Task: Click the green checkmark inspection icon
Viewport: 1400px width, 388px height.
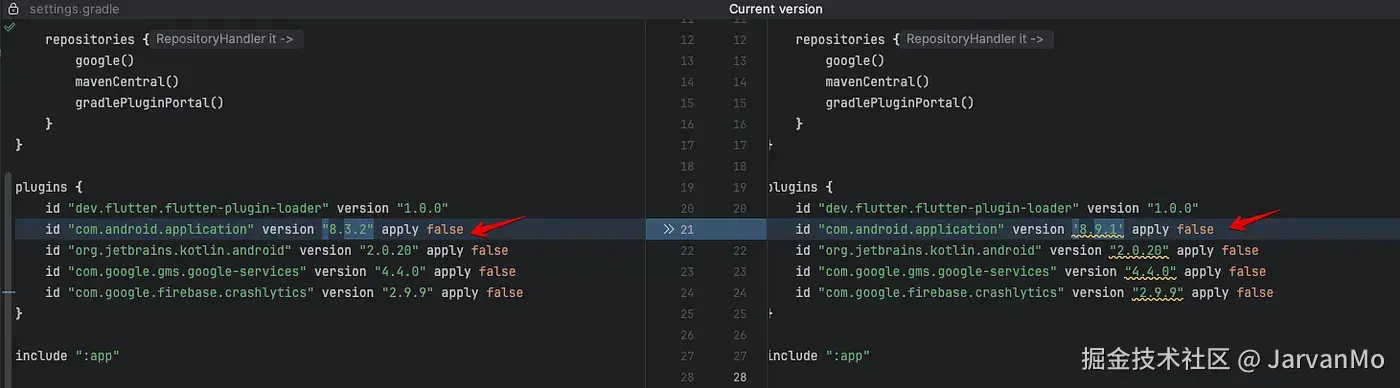Action: click(x=9, y=27)
